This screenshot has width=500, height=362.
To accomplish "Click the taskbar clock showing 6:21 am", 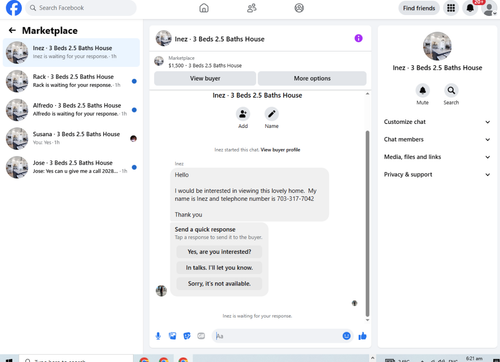I will pos(474,359).
